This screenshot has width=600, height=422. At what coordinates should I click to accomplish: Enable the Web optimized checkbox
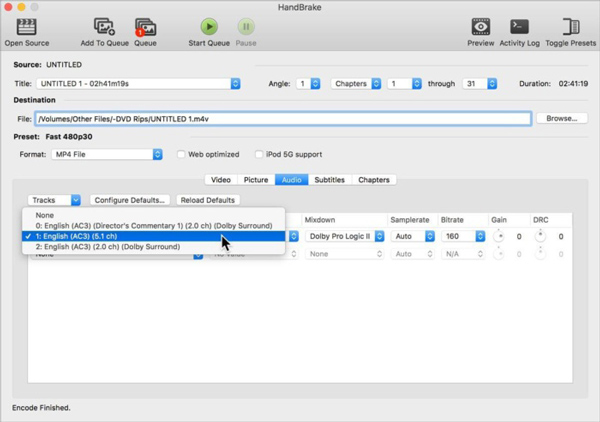coord(181,154)
